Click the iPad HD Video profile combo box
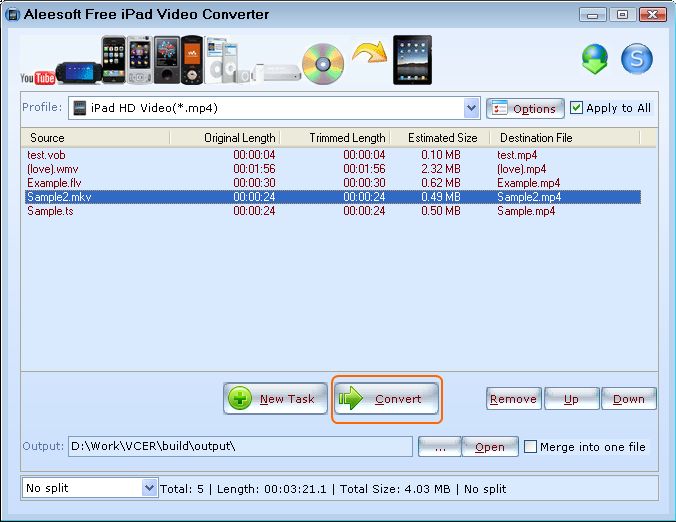Screen dimensions: 676x522 click(274, 108)
